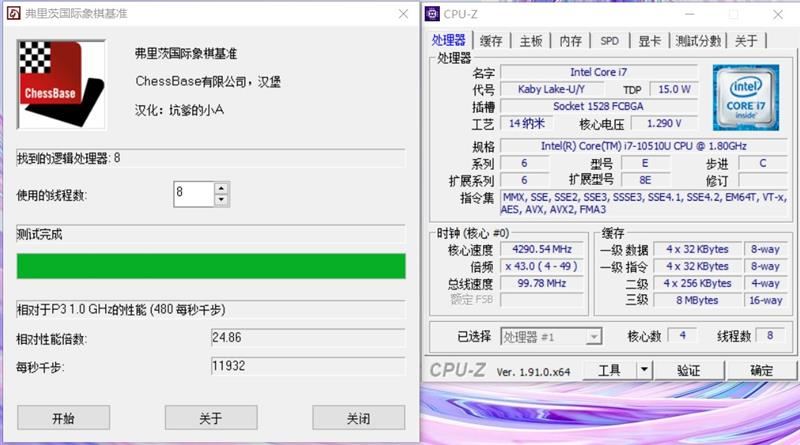Increase thread count with the up spinner arrow
800x445 pixels.
click(x=221, y=188)
